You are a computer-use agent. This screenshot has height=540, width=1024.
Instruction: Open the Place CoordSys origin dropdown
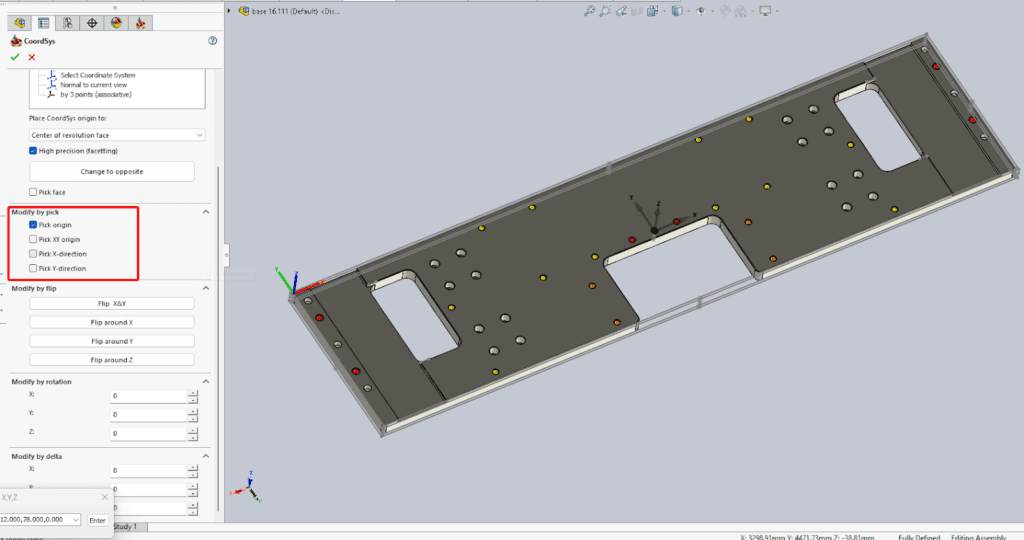[116, 134]
